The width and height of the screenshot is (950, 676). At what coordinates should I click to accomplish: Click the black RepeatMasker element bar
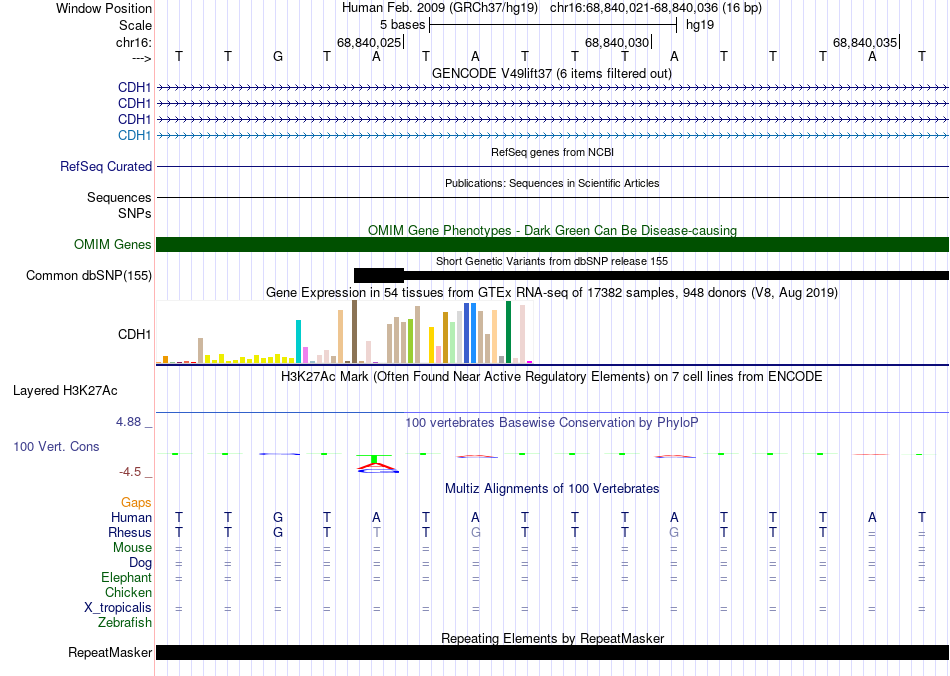coord(552,652)
